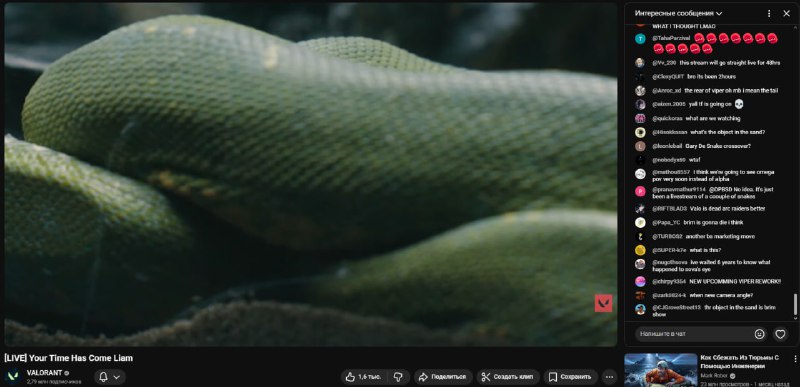
Task: Expand the 'Интересные сообщения' chat filter dropdown
Action: pyautogui.click(x=679, y=13)
